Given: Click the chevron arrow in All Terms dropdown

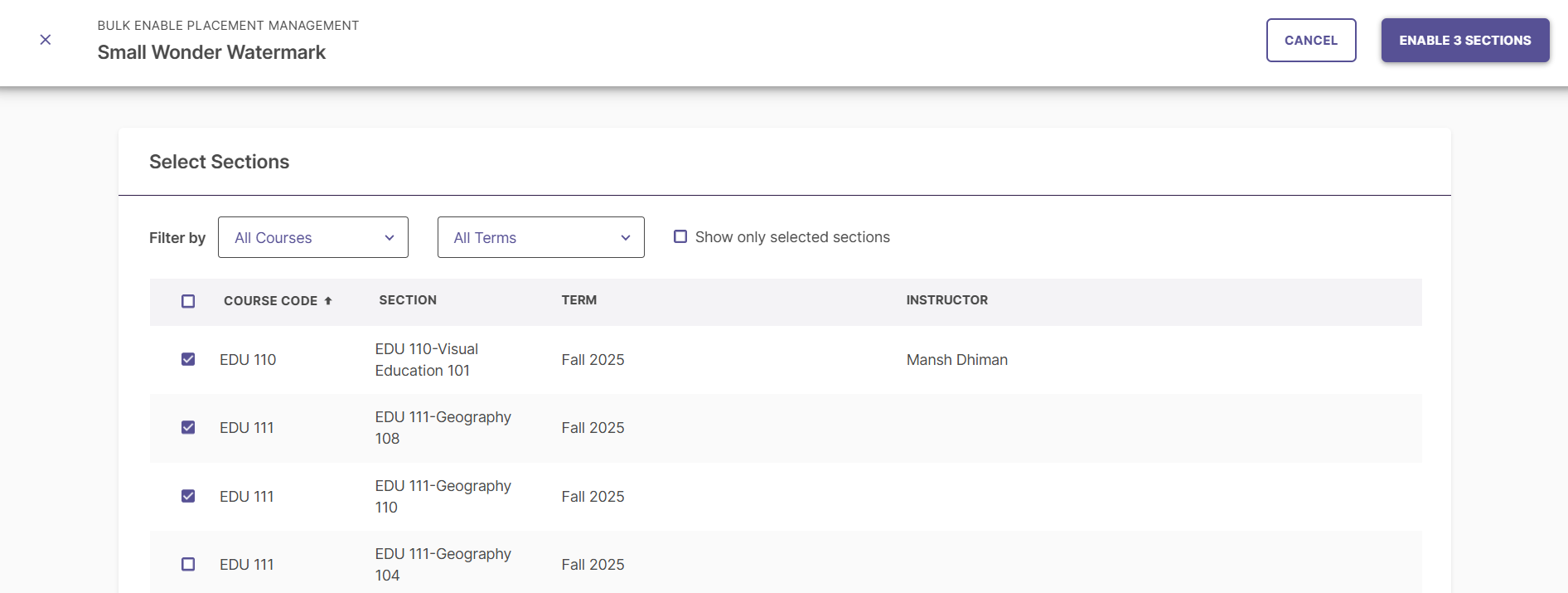Looking at the screenshot, I should pyautogui.click(x=626, y=238).
